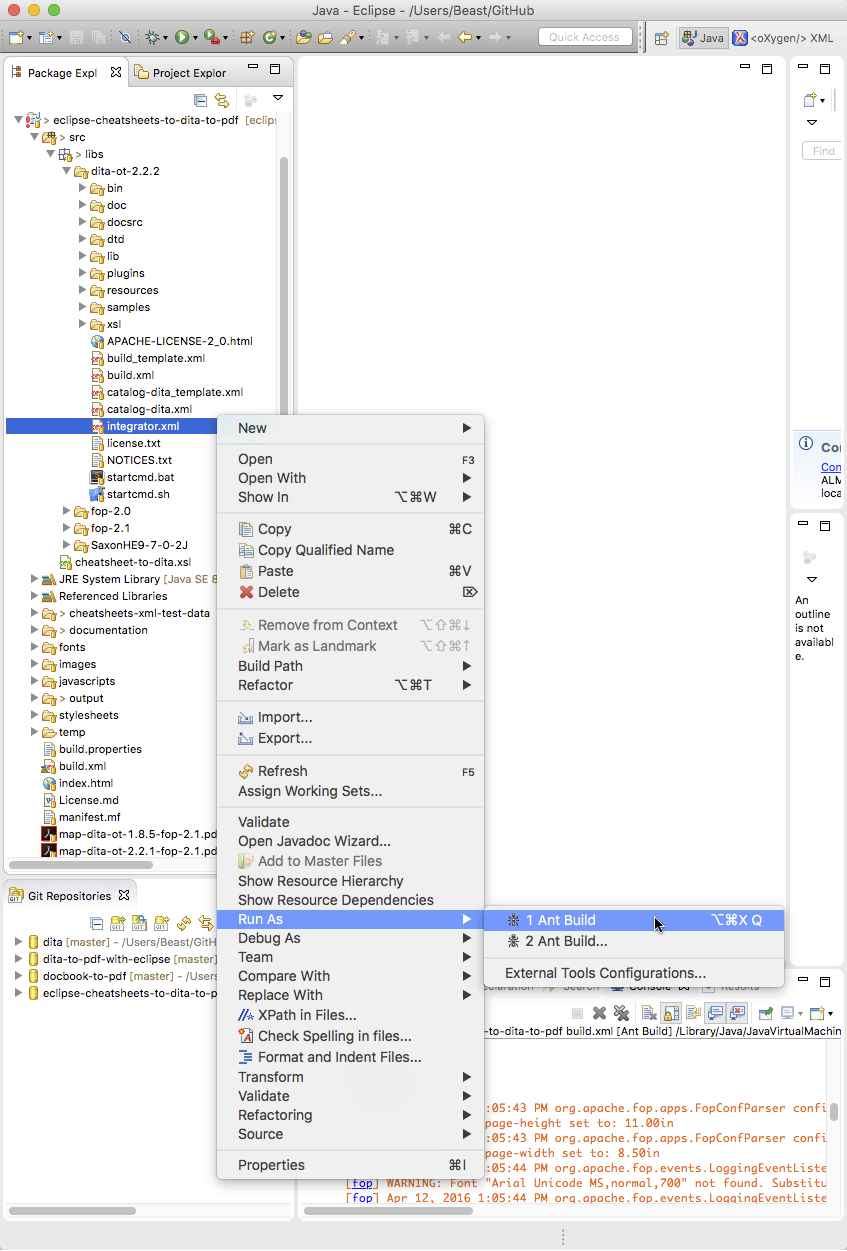Viewport: 847px width, 1251px height.
Task: Select 1 Ant Build submenu item
Action: point(634,920)
